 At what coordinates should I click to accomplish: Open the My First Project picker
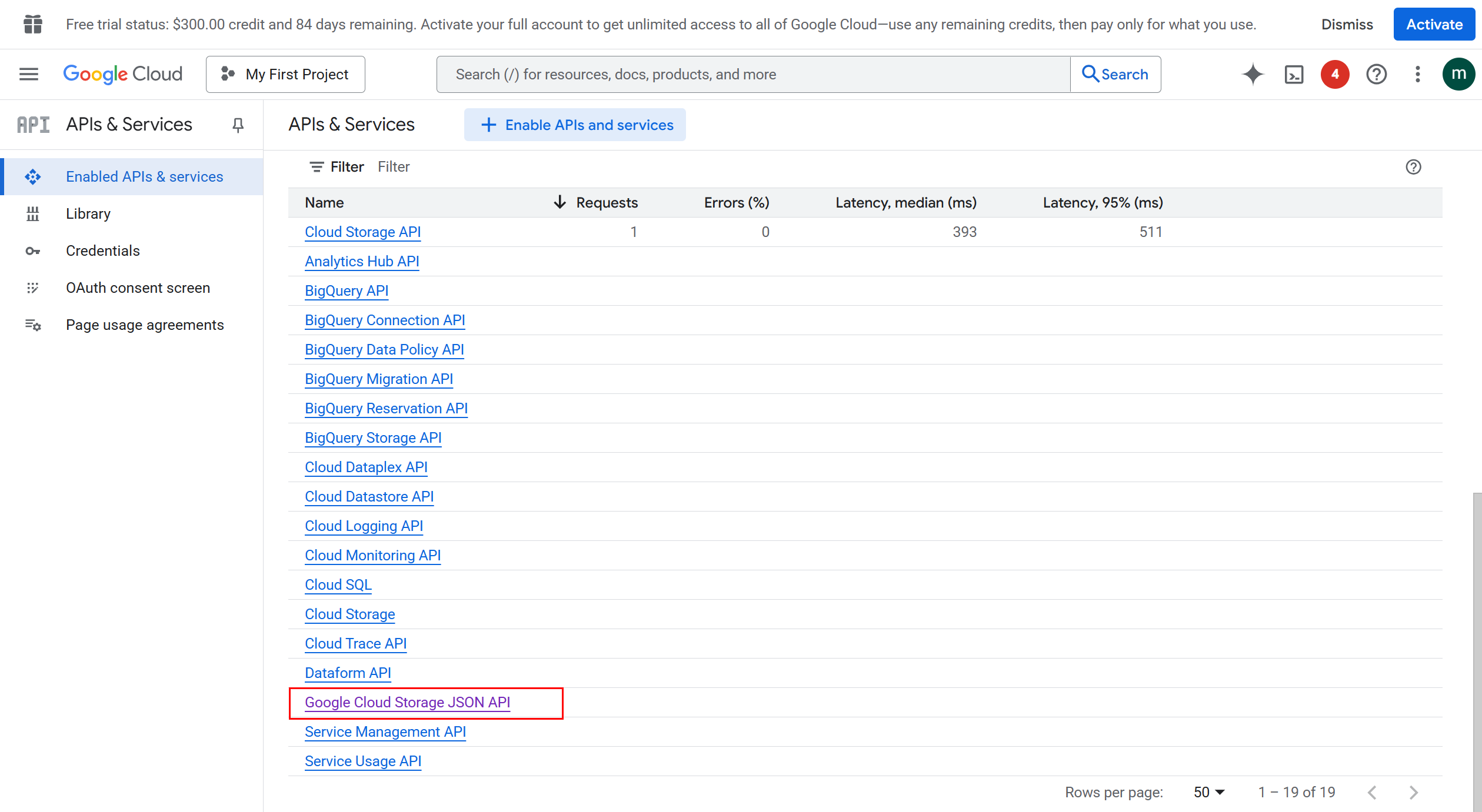[x=285, y=74]
